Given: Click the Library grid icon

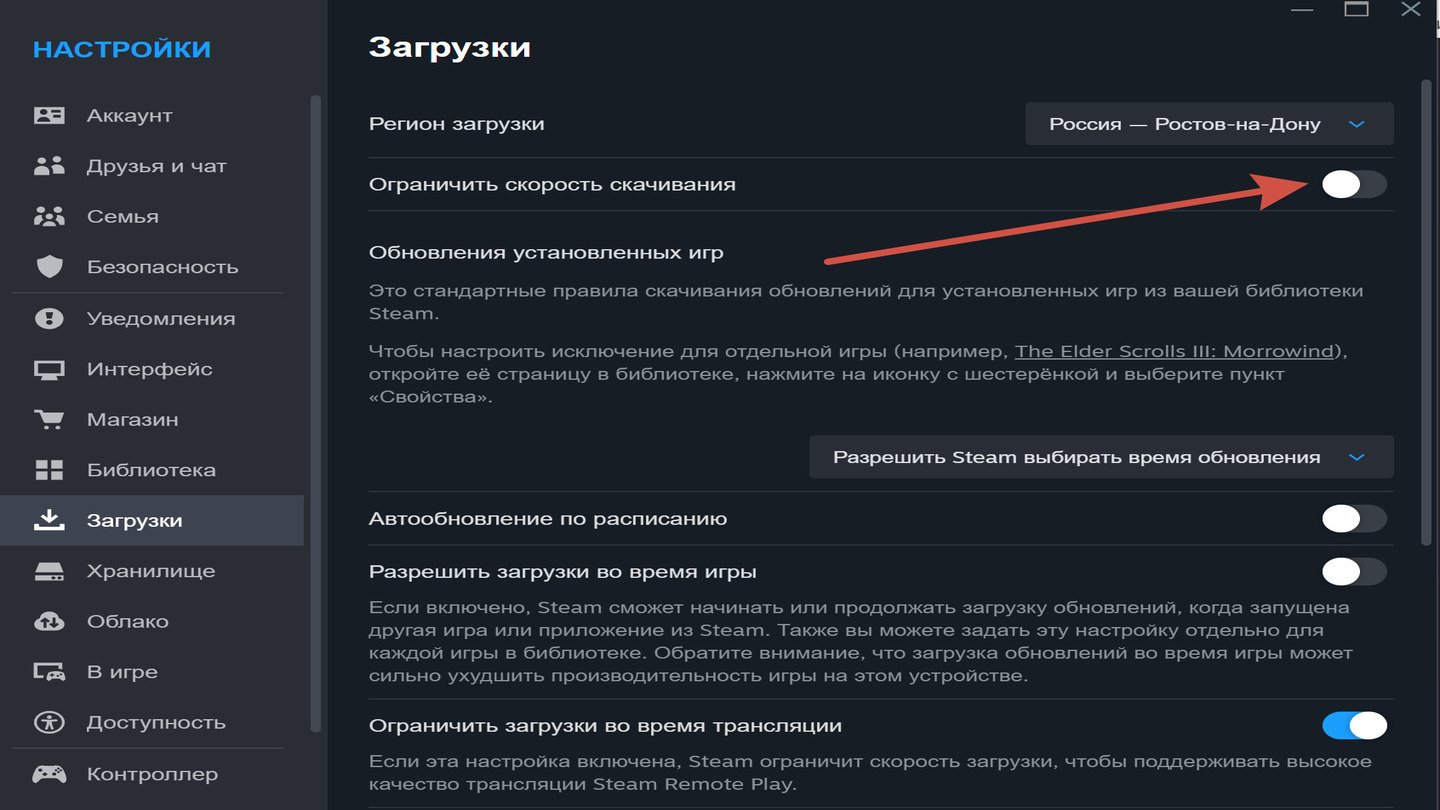Looking at the screenshot, I should click(x=49, y=470).
